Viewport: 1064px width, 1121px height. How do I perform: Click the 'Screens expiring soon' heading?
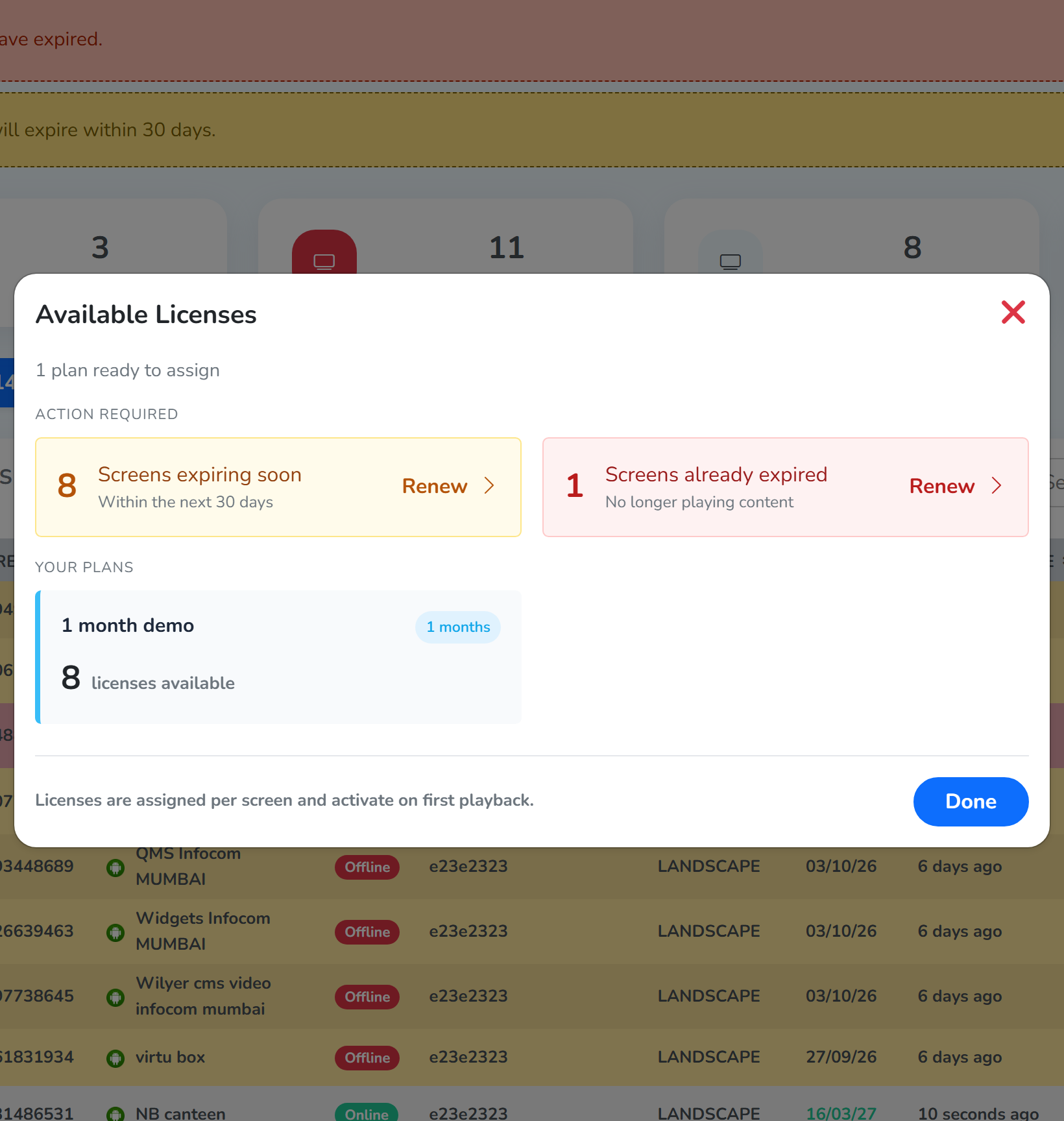pos(200,474)
